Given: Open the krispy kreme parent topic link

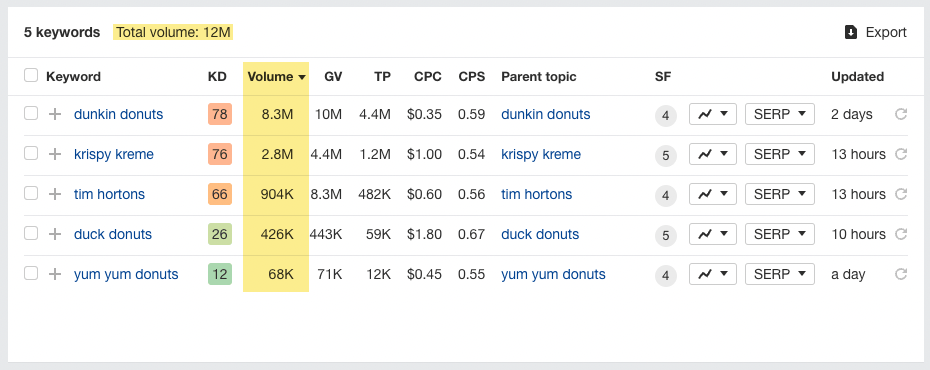Looking at the screenshot, I should [541, 155].
